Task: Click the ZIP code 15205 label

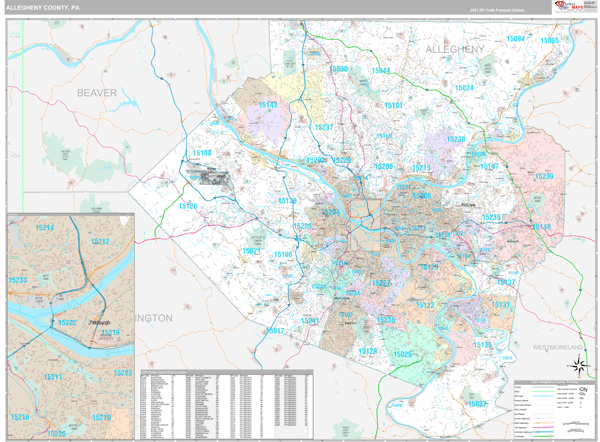Action: [x=302, y=226]
